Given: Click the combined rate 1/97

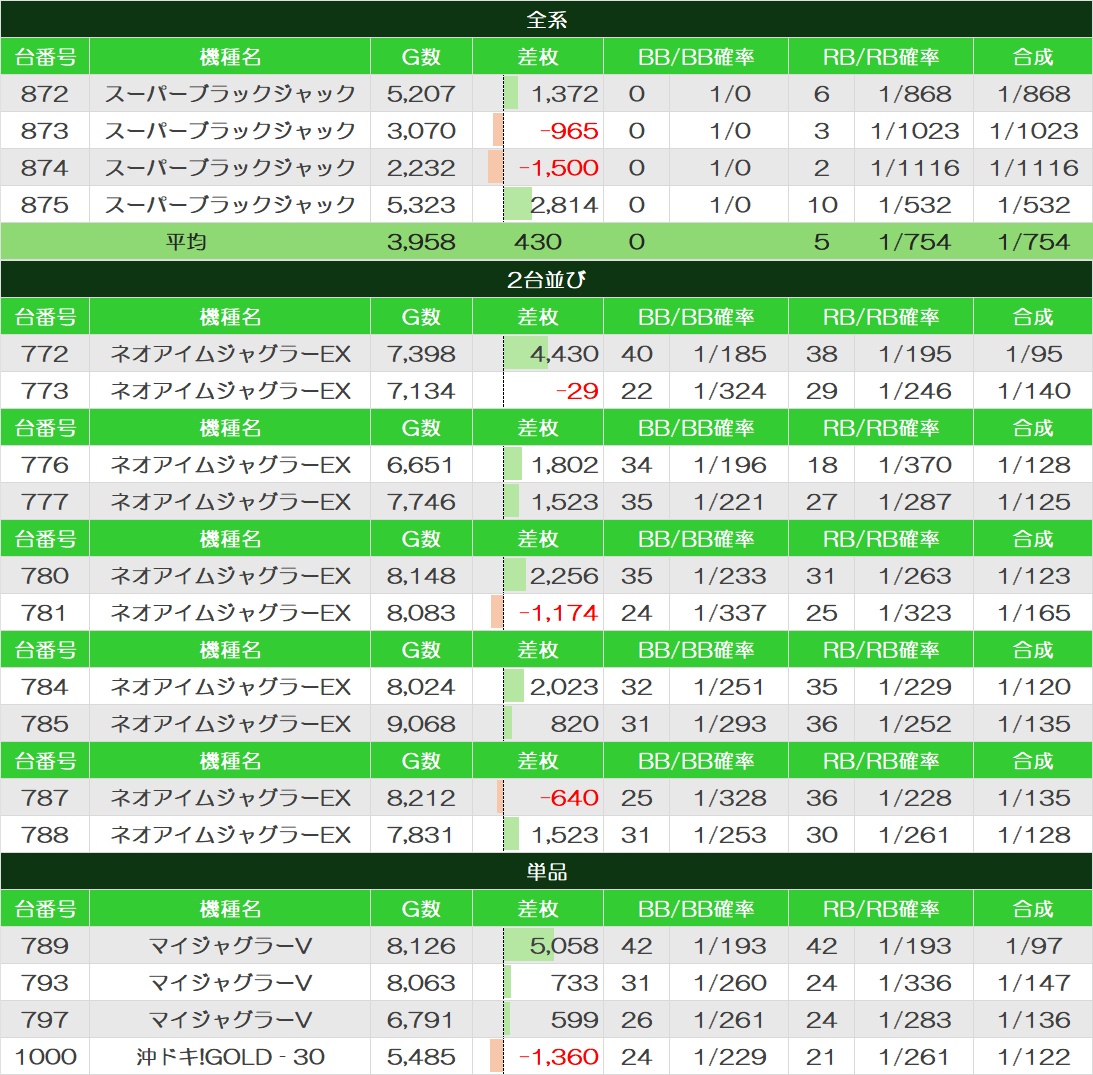Looking at the screenshot, I should 1034,945.
